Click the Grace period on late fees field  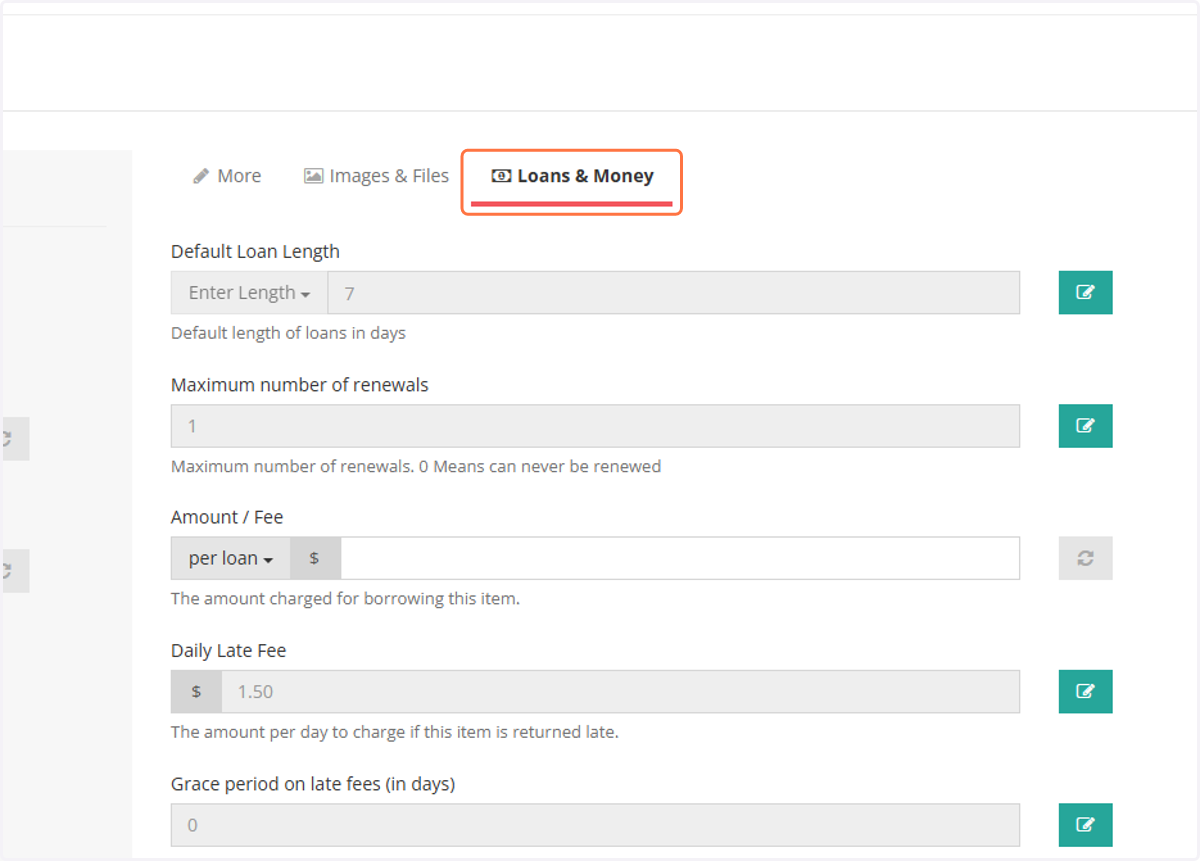[x=595, y=825]
